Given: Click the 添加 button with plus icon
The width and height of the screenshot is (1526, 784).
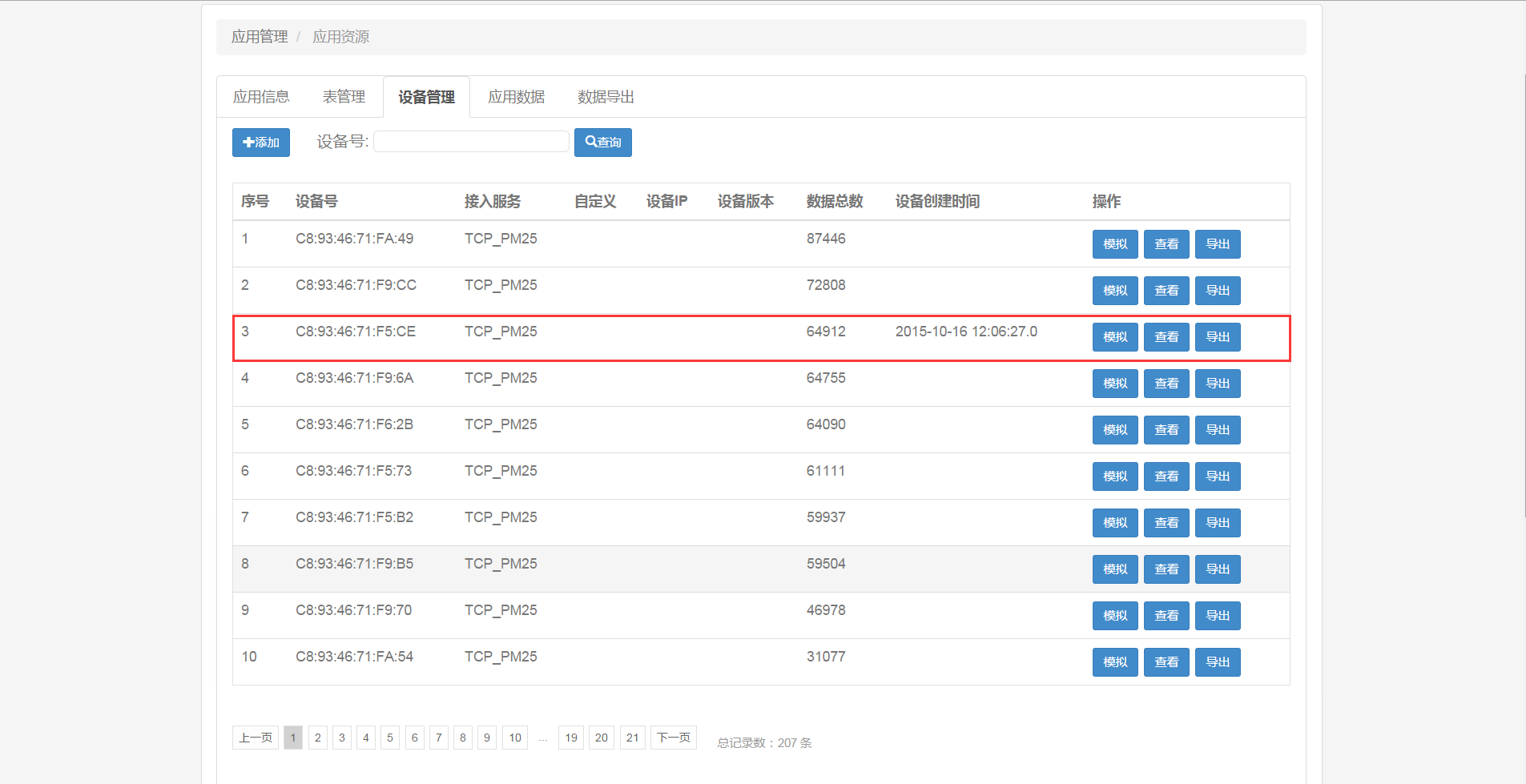Looking at the screenshot, I should [260, 143].
